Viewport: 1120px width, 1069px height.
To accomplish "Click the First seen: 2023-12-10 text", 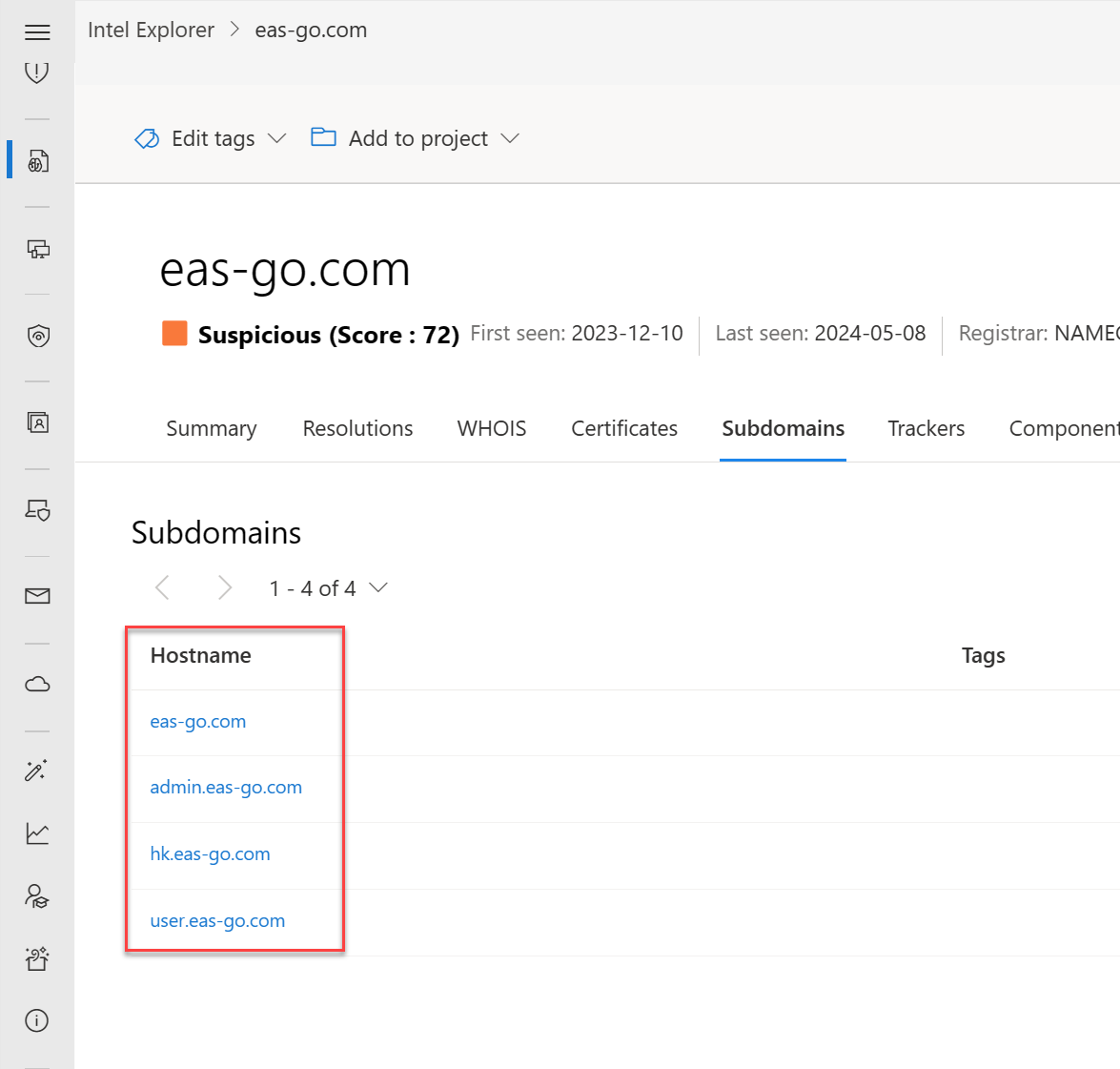I will point(577,333).
